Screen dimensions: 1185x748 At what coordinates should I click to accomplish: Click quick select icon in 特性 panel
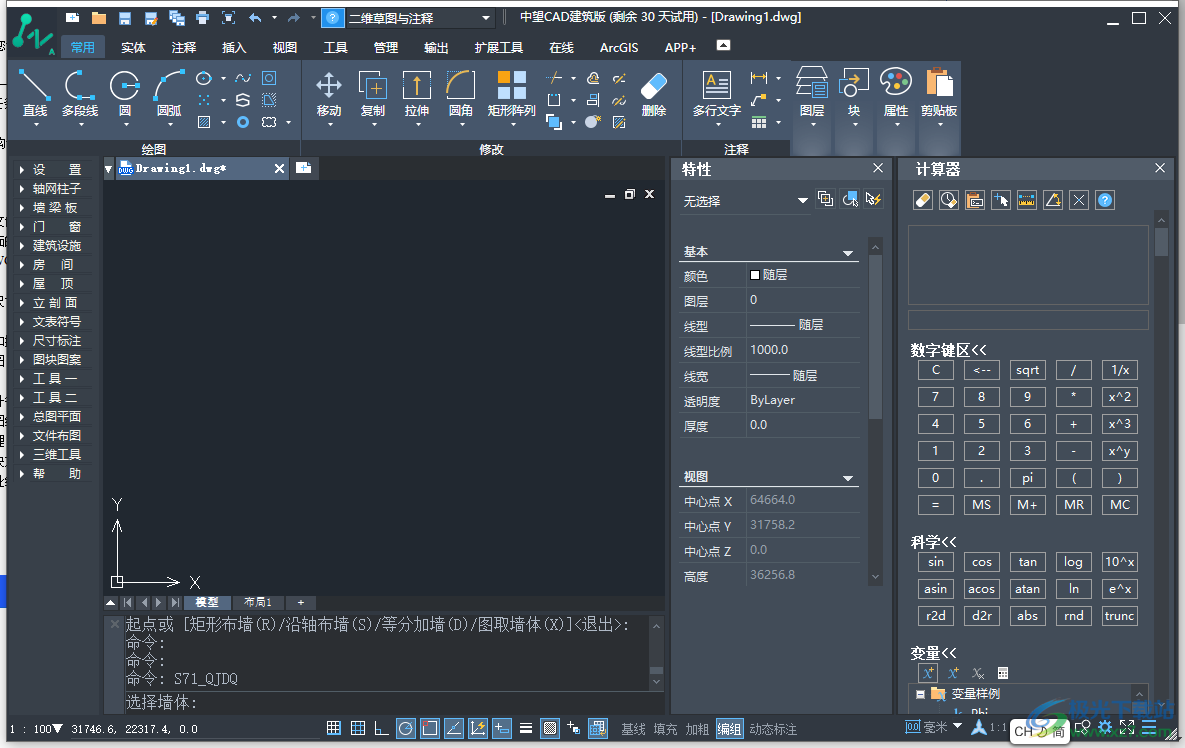pyautogui.click(x=874, y=199)
